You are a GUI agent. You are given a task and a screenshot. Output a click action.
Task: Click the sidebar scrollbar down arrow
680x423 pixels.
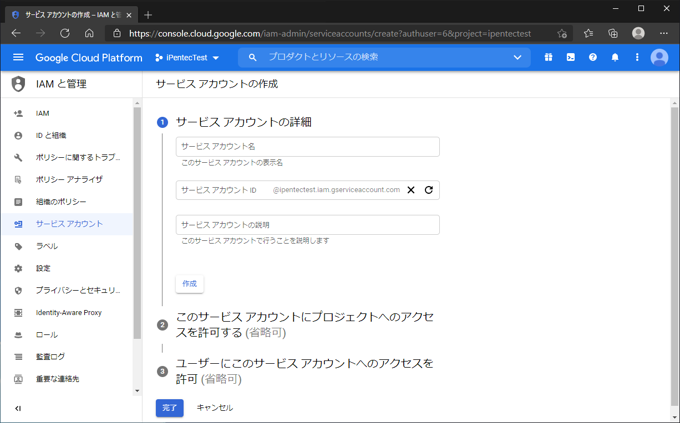point(137,390)
